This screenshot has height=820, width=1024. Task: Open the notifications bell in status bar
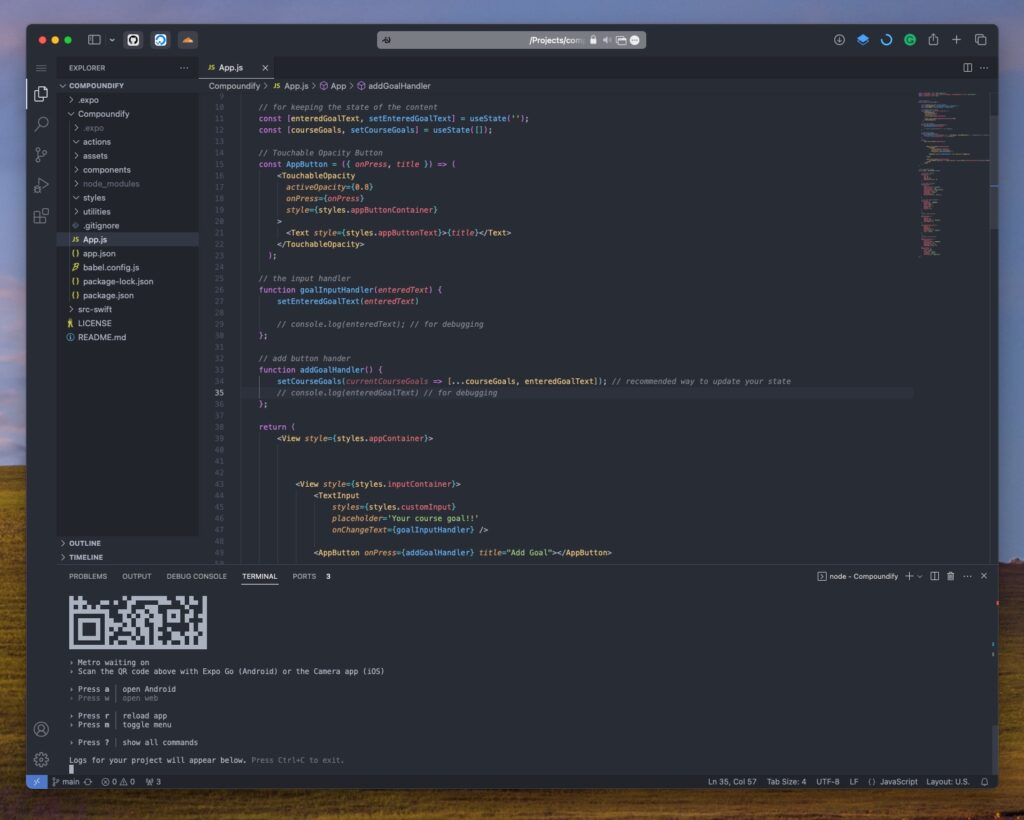(x=984, y=781)
